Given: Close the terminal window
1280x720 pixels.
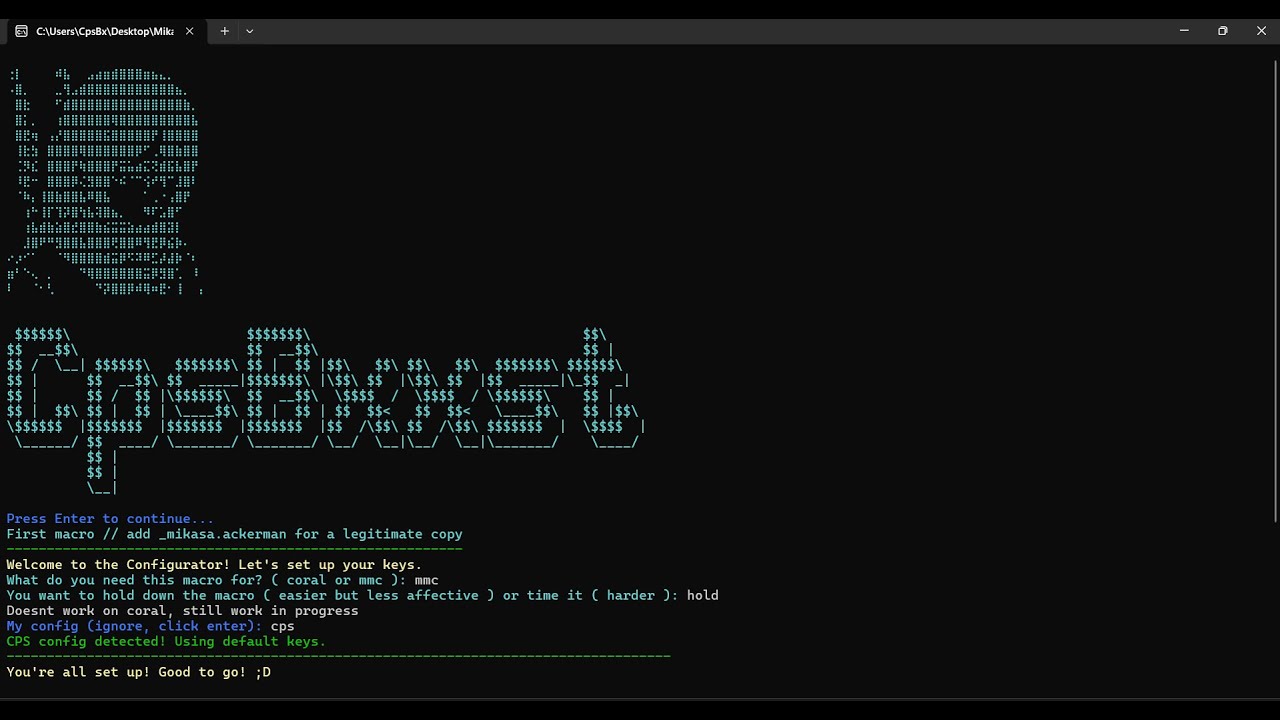Looking at the screenshot, I should [x=1261, y=31].
